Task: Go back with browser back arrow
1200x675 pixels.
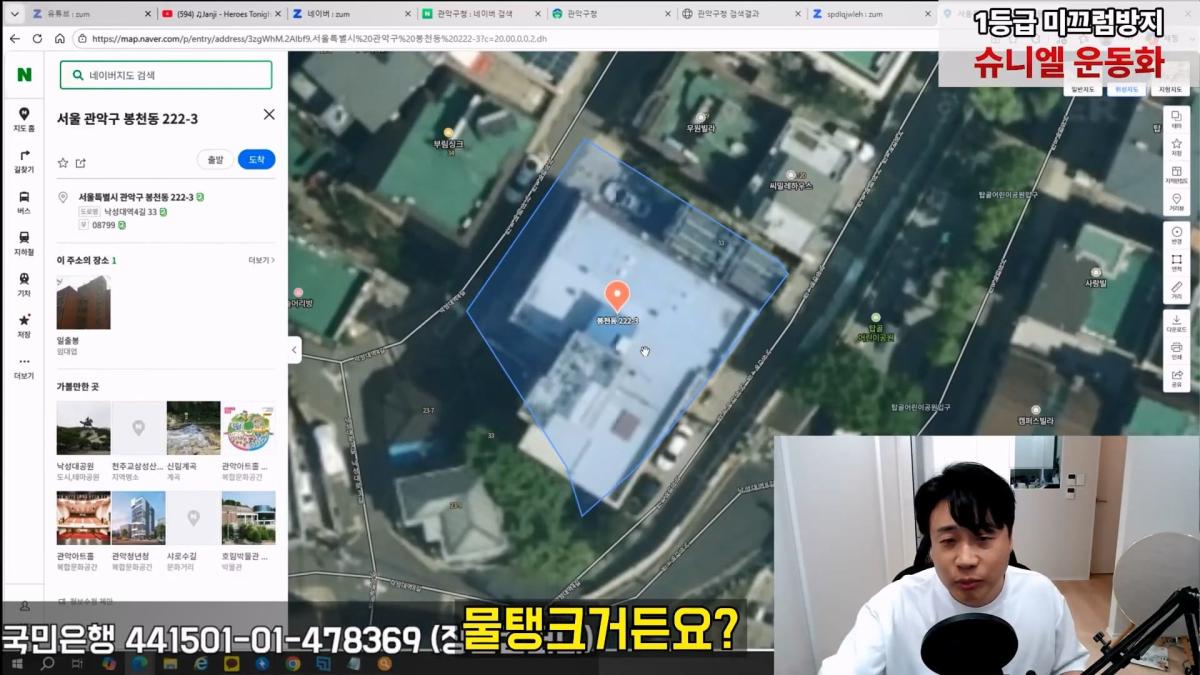Action: pyautogui.click(x=14, y=39)
